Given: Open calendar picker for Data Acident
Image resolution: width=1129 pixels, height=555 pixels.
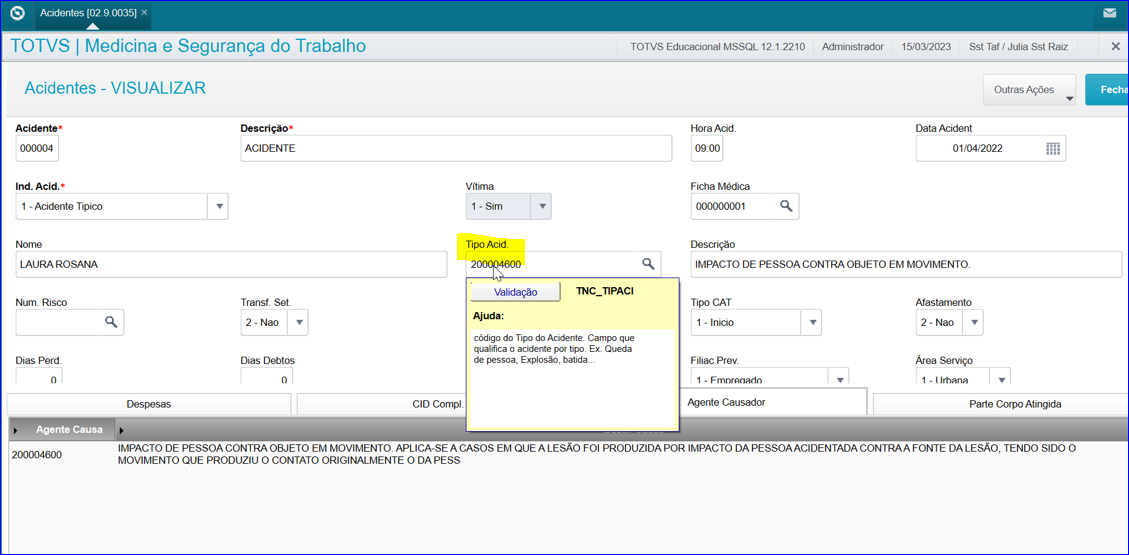Looking at the screenshot, I should tap(1052, 149).
